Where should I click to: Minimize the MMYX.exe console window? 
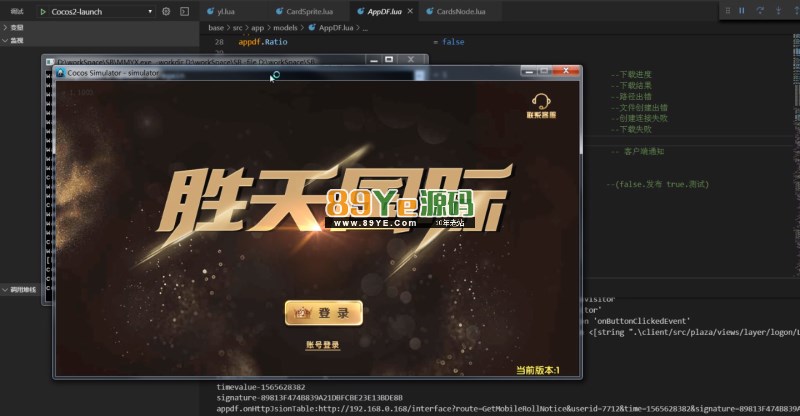click(x=373, y=60)
